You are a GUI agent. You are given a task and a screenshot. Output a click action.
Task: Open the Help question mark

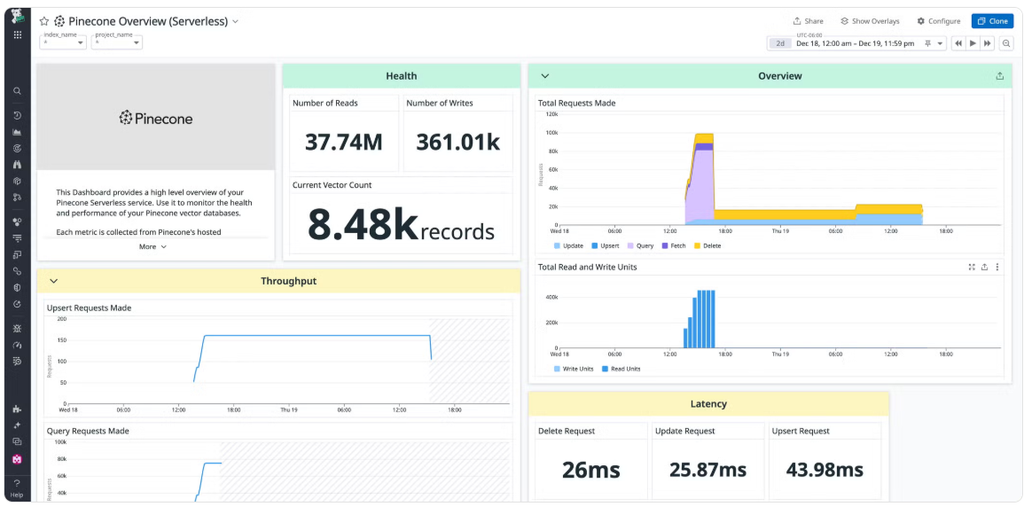click(x=18, y=483)
